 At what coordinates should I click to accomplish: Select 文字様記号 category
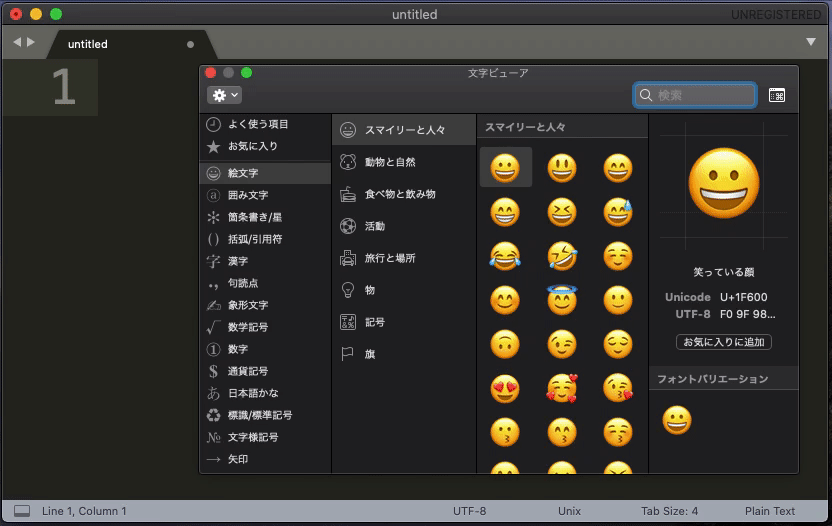pyautogui.click(x=265, y=437)
